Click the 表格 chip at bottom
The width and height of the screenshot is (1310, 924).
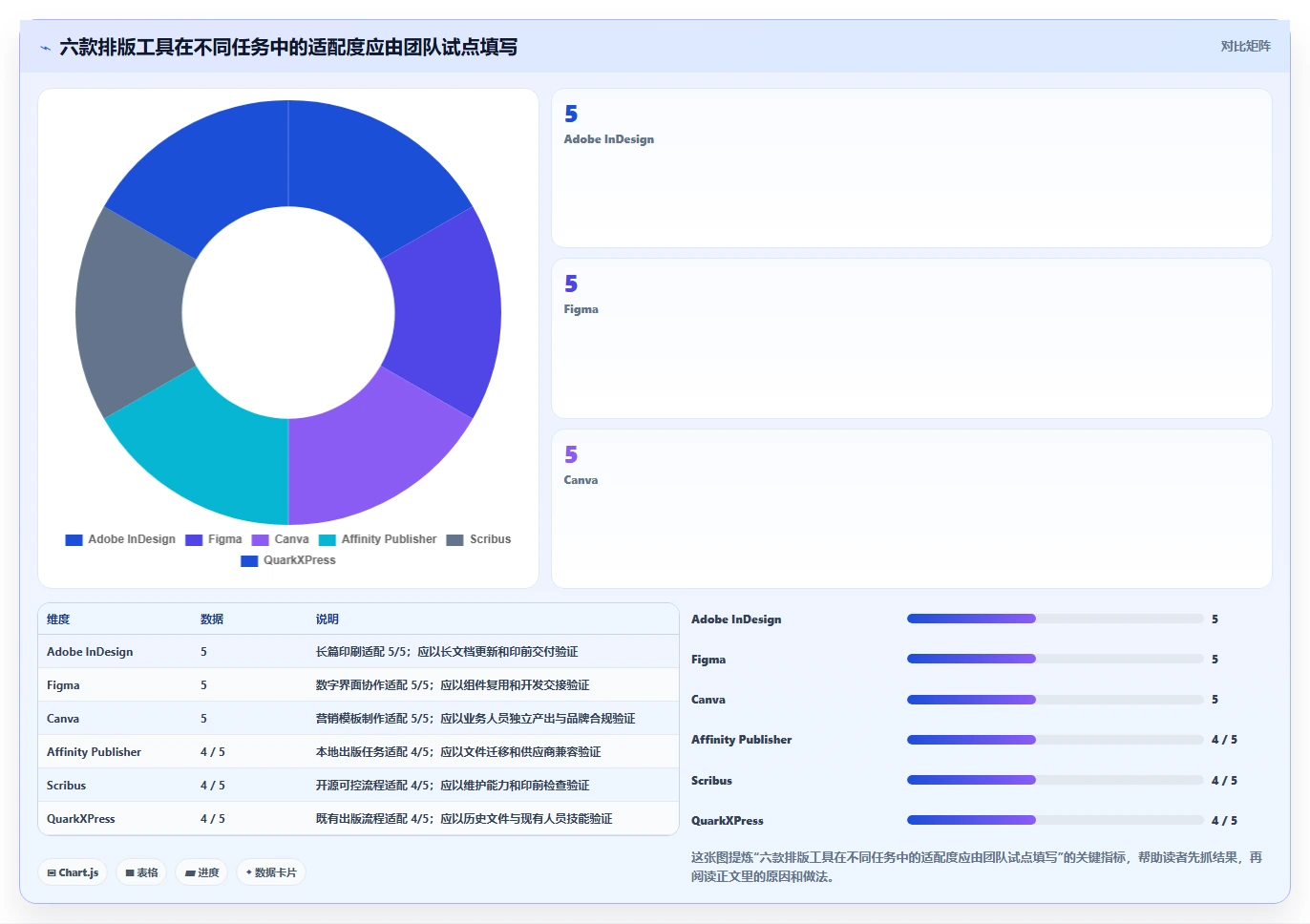coord(141,872)
